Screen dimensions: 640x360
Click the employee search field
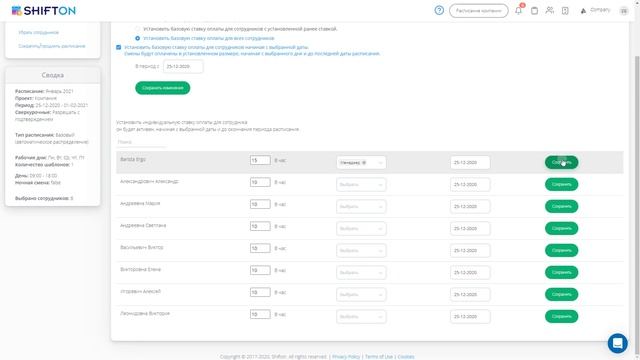point(141,142)
